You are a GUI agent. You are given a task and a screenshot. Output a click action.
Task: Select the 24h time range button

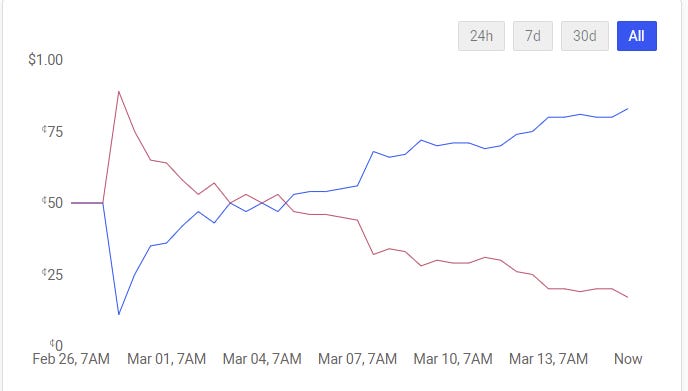pos(481,36)
